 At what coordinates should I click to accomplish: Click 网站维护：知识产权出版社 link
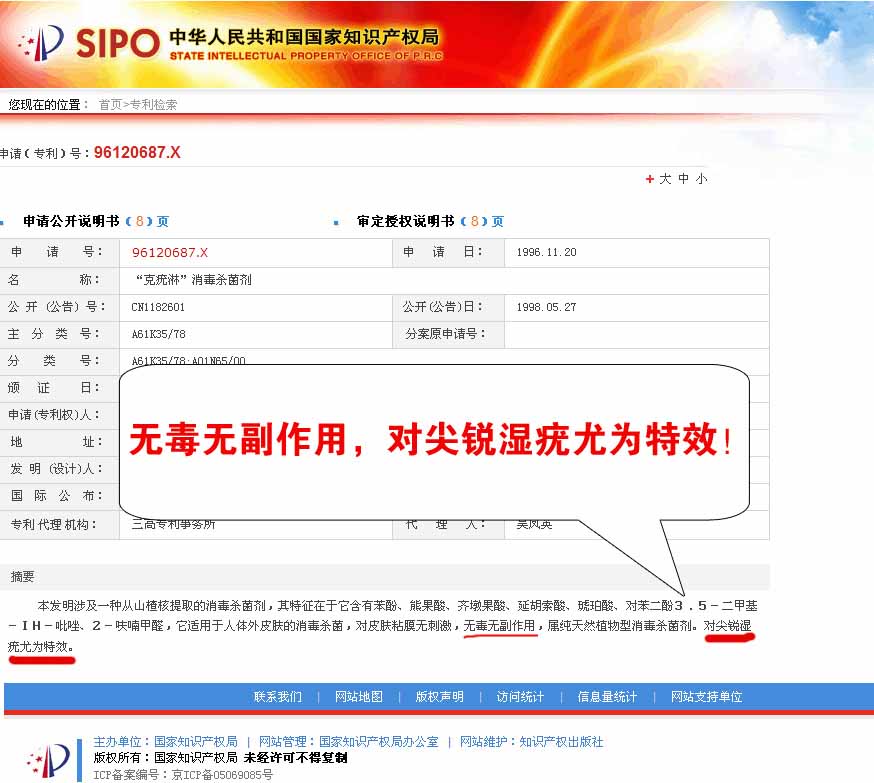click(x=531, y=742)
